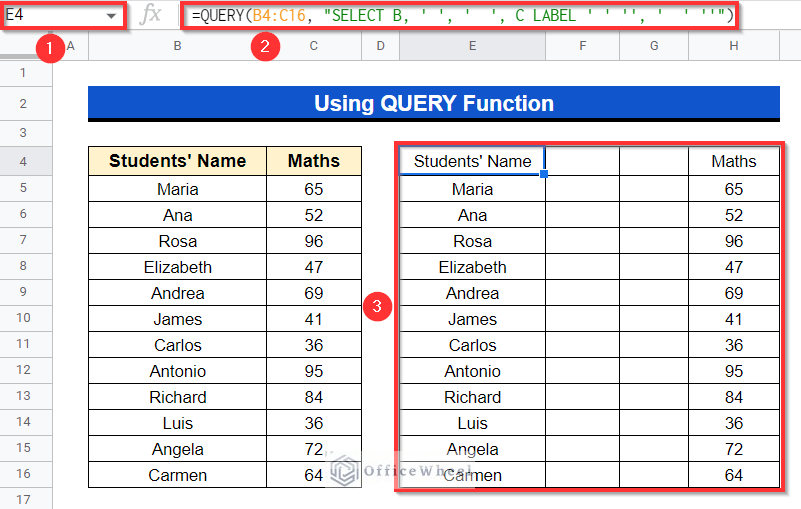Select cell 'Elizabeth' in column B
801x509 pixels.
177,267
